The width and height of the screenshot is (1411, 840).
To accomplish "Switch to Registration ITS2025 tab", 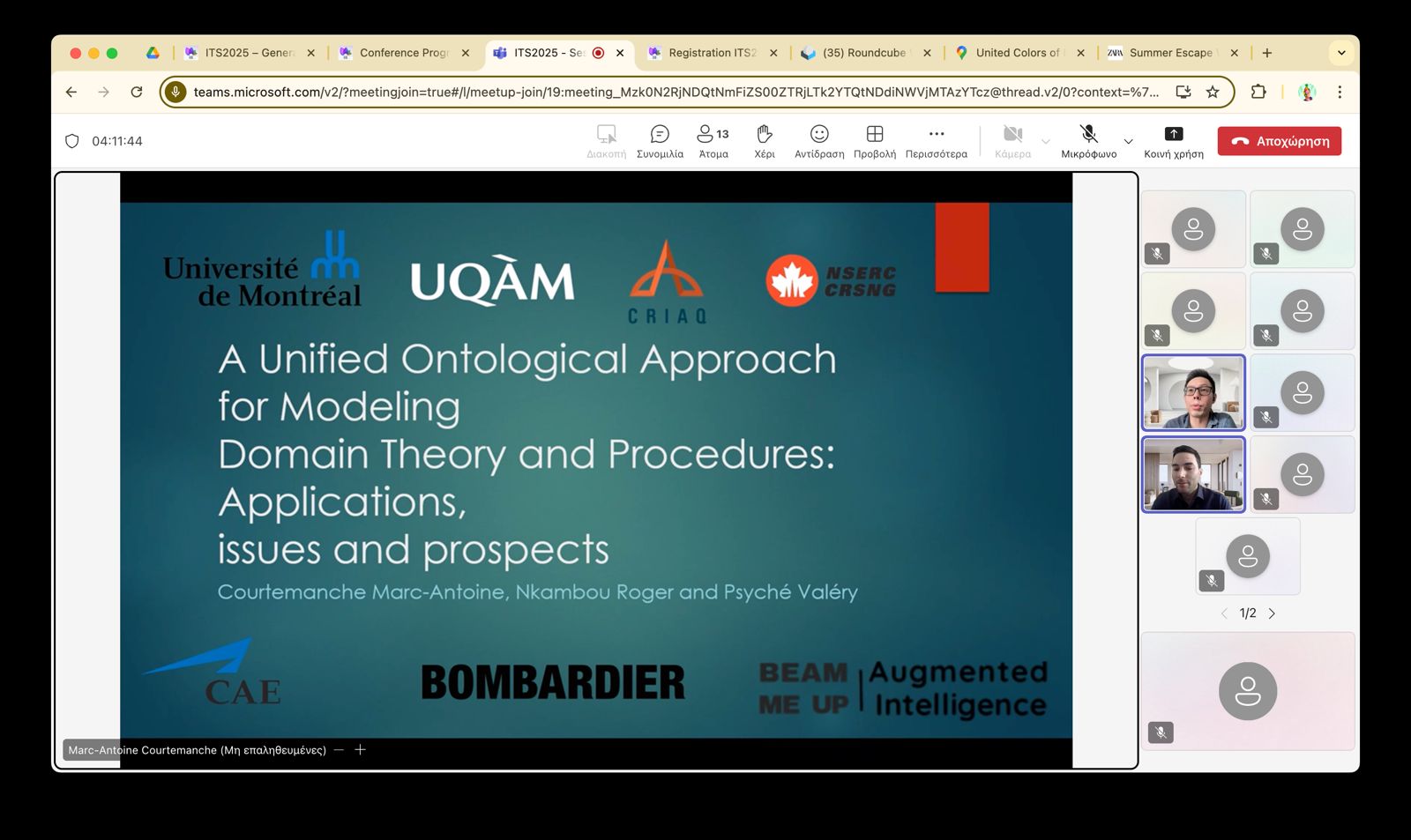I will 713,53.
